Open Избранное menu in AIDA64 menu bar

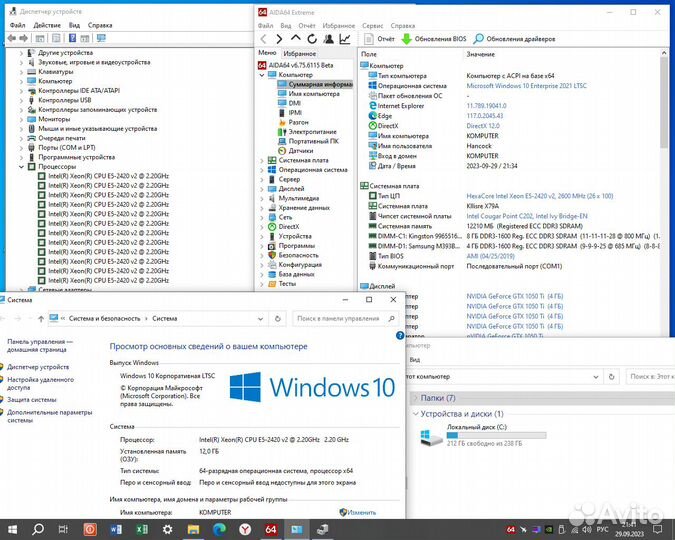[339, 26]
